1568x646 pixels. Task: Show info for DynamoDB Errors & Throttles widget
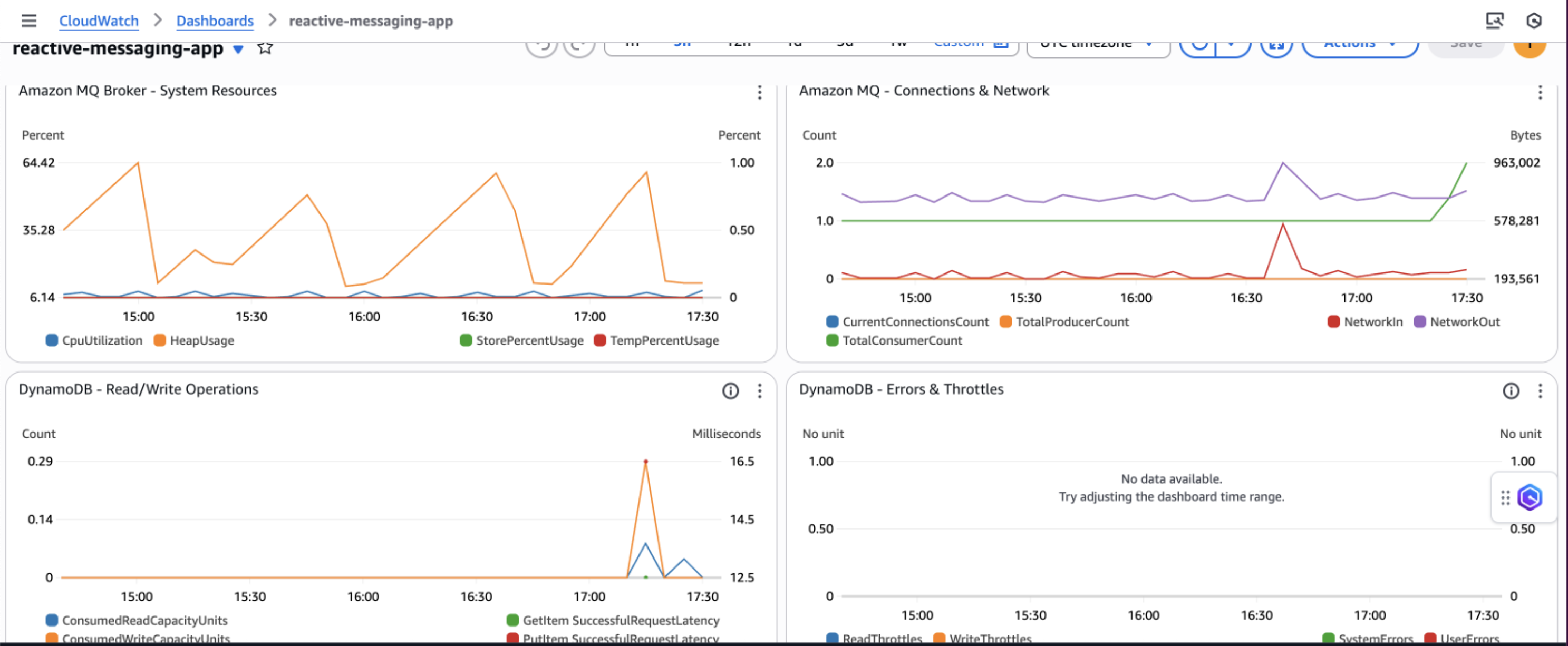coord(1511,391)
